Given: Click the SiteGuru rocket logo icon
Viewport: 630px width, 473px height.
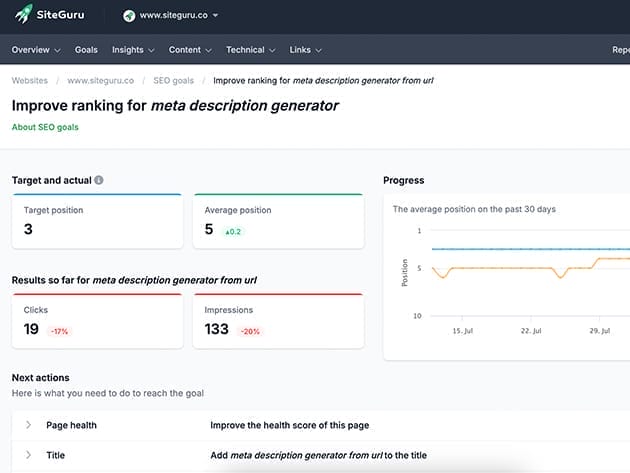Looking at the screenshot, I should coord(22,16).
